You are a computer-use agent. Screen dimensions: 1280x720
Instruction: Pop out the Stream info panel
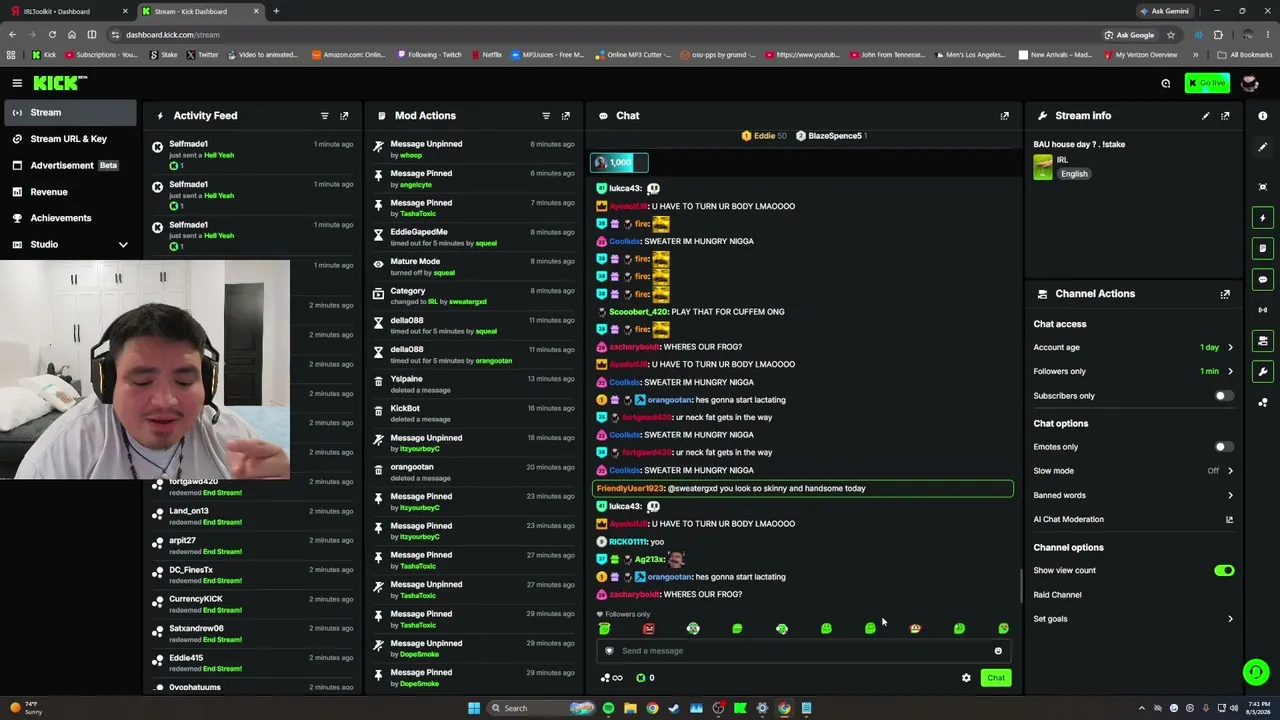tap(1225, 116)
